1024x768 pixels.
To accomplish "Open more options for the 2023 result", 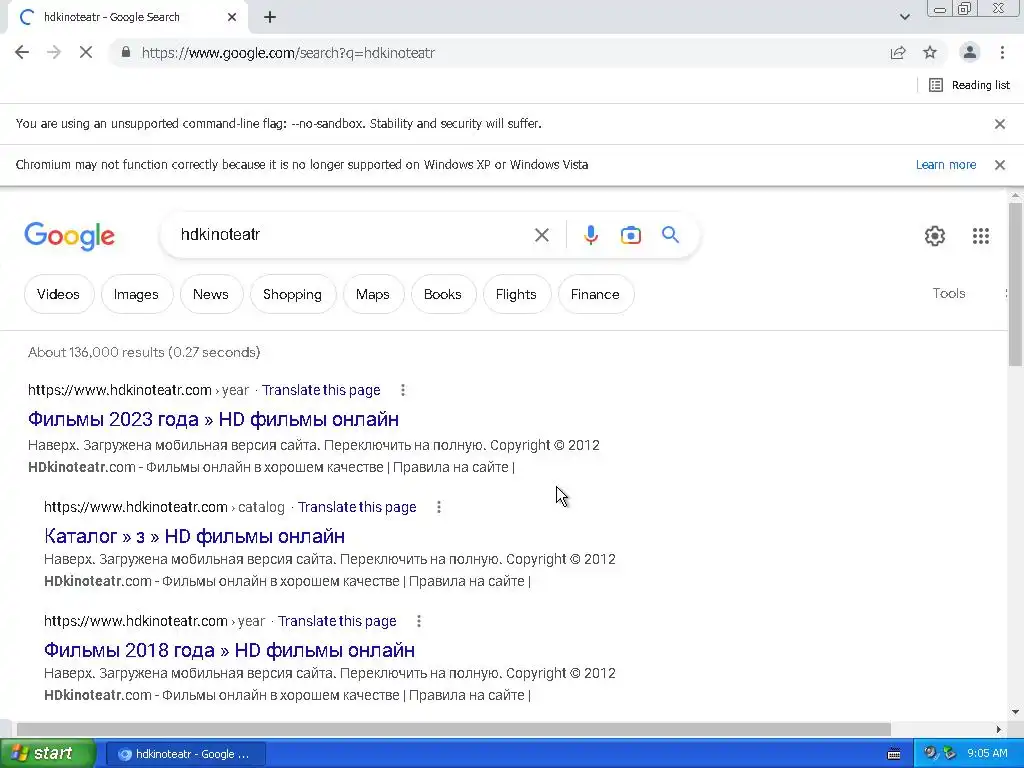I will click(403, 390).
